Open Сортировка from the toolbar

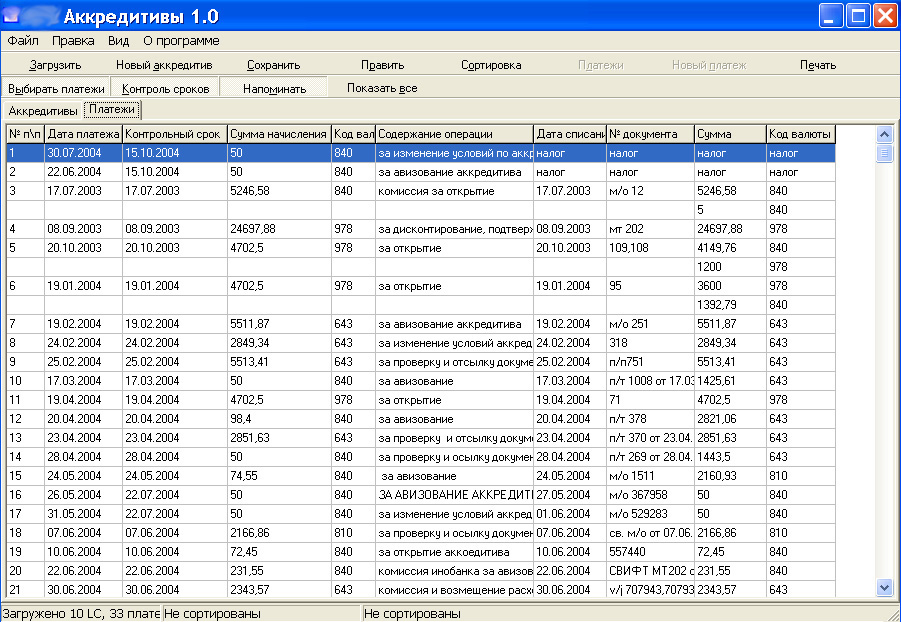[491, 65]
